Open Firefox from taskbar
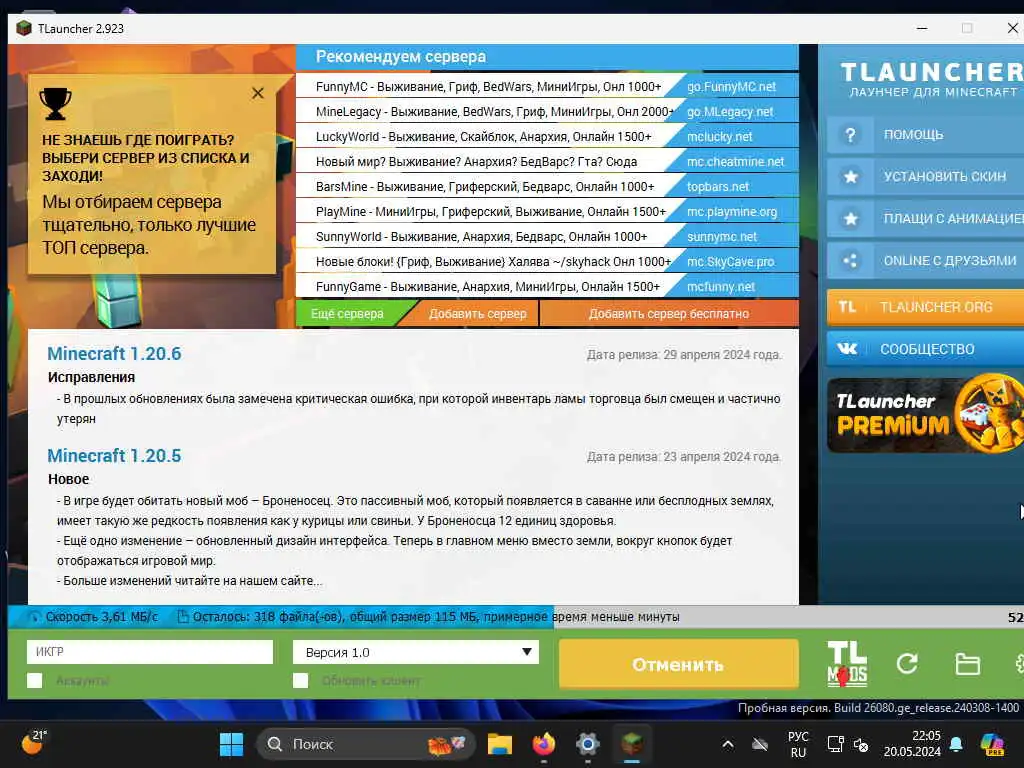Viewport: 1024px width, 768px height. 543,744
